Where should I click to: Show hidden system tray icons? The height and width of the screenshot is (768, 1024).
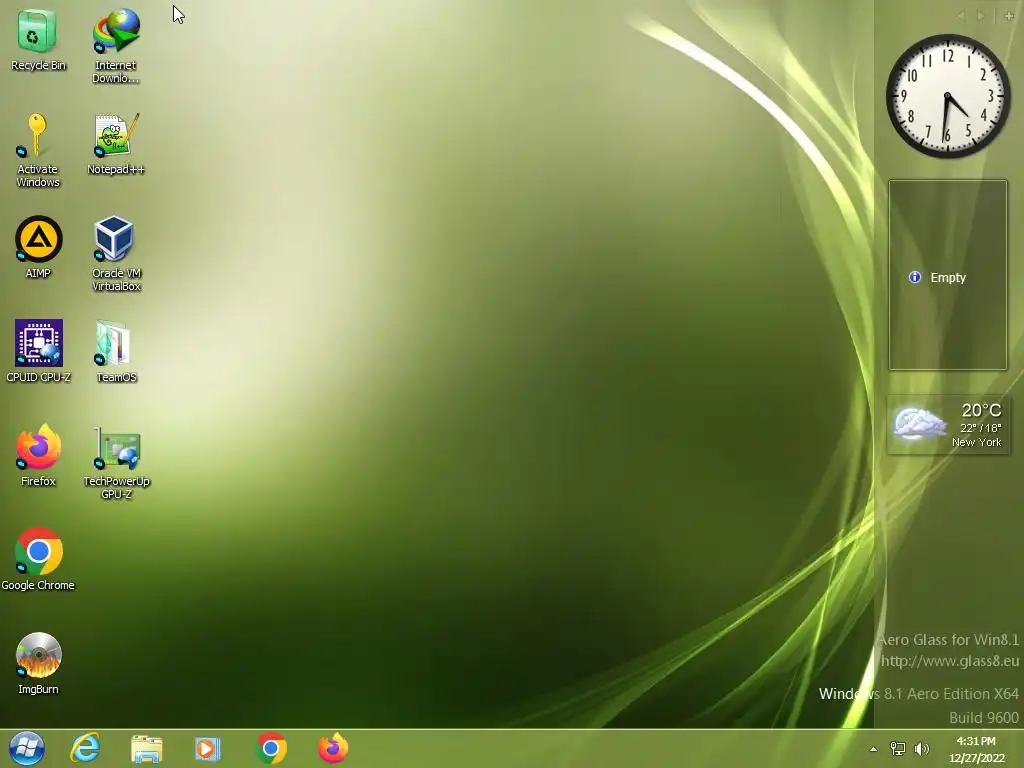873,749
